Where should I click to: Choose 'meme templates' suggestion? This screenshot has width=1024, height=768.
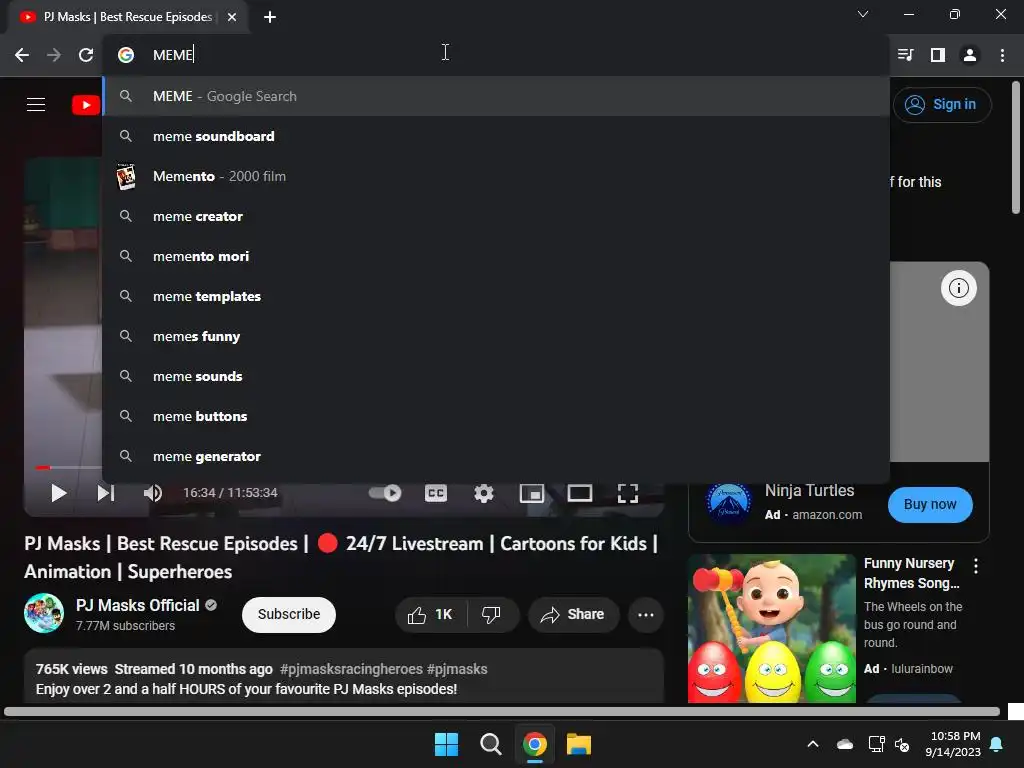point(496,296)
